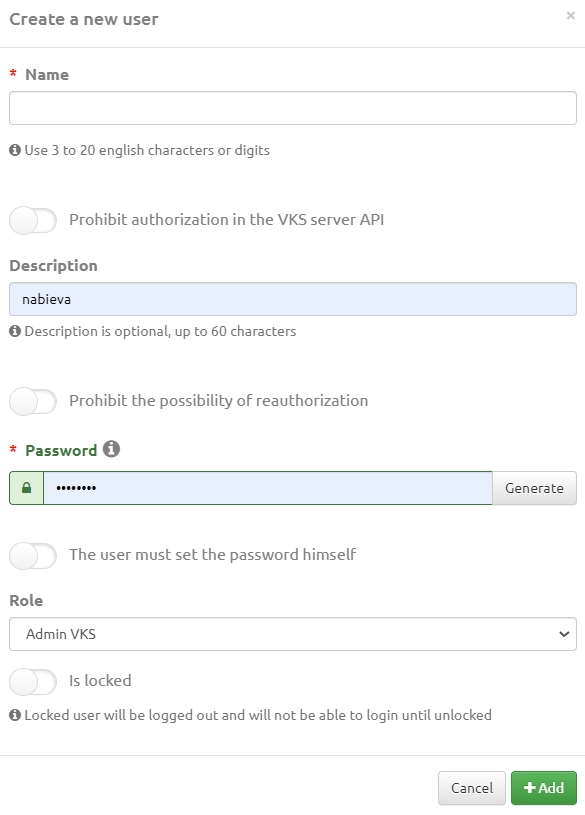Screen dimensions: 585x815
Task: Click the Password label text
Action: 61,450
